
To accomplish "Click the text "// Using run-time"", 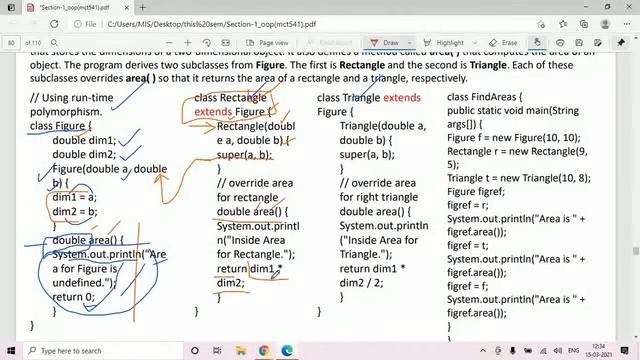I will click(x=71, y=98).
